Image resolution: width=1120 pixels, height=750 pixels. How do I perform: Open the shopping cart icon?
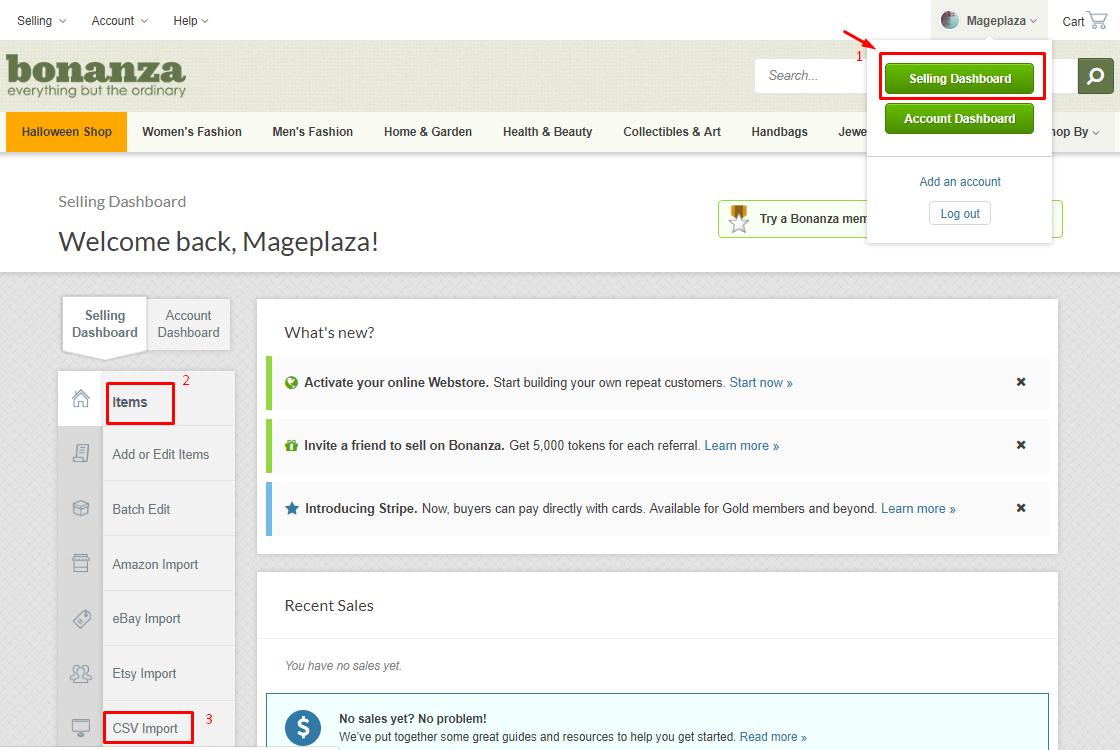tap(1097, 20)
